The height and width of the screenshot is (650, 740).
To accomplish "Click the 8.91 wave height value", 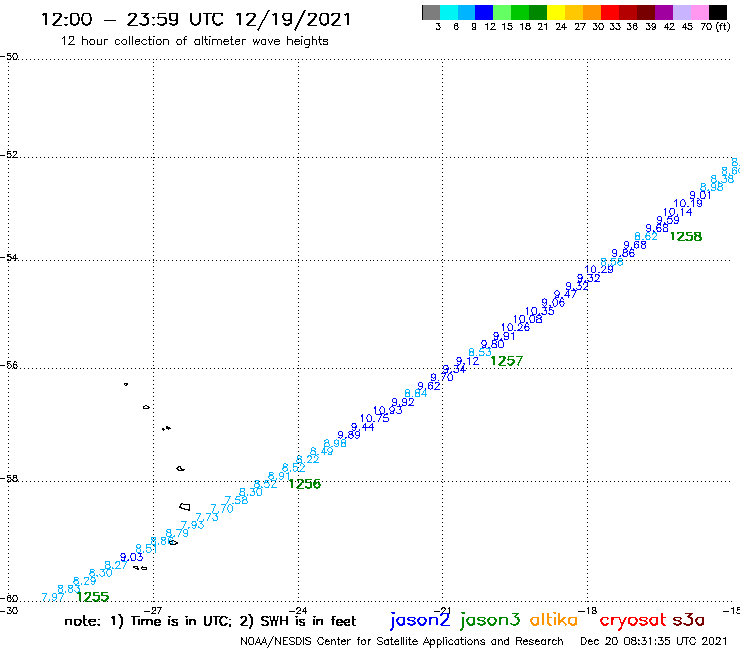I will (x=279, y=476).
